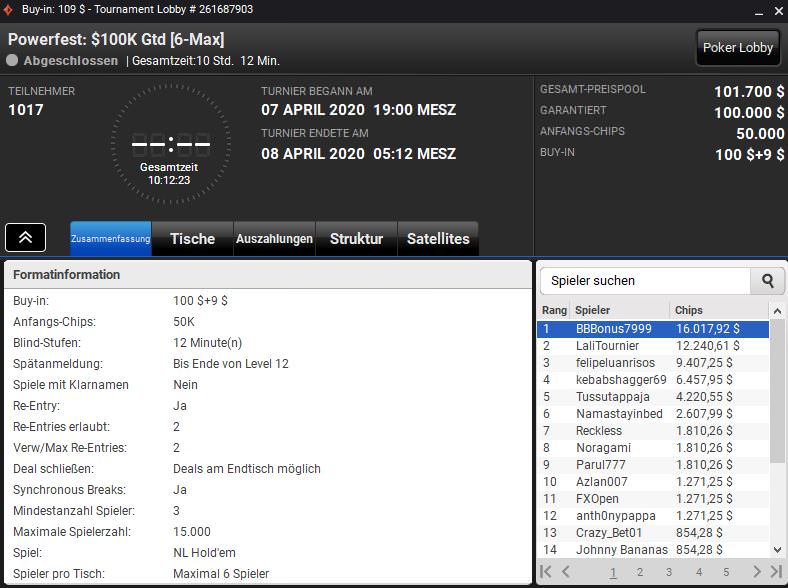Go to next rankings page arrow

pos(757,572)
